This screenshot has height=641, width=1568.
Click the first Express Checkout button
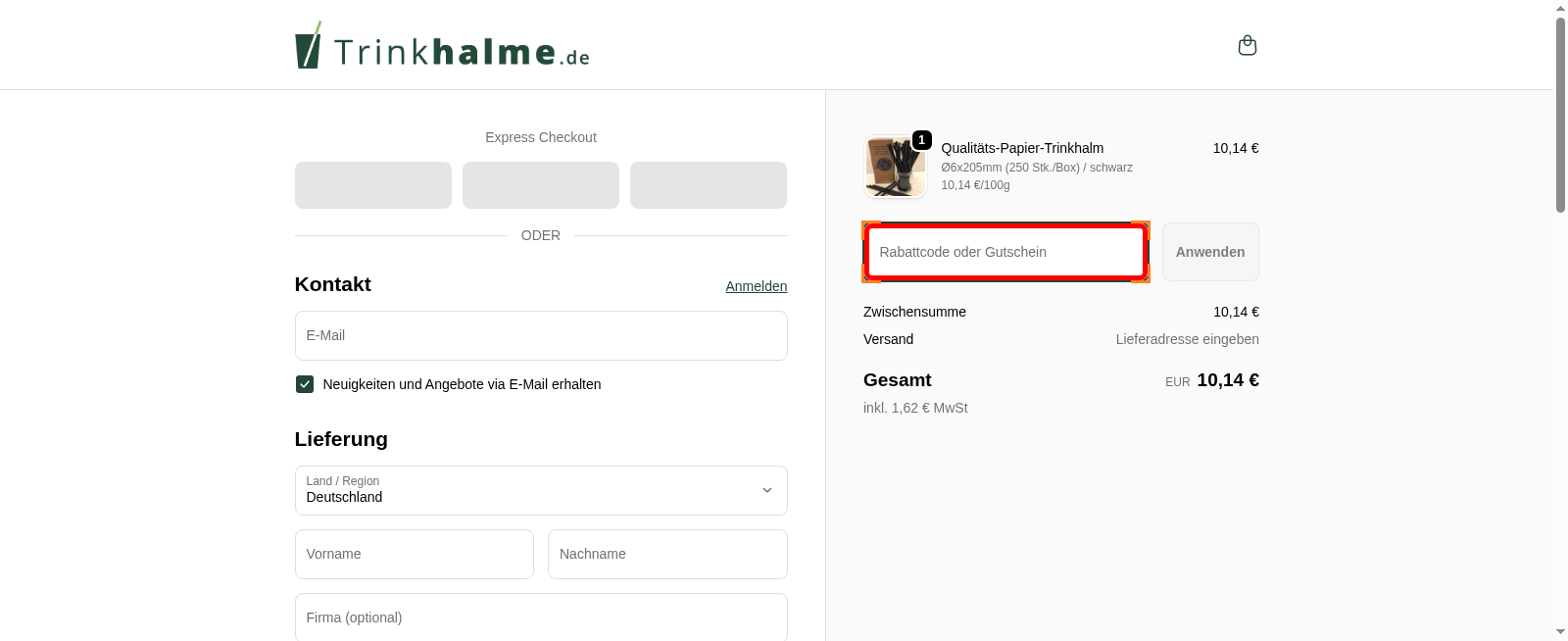[x=373, y=185]
